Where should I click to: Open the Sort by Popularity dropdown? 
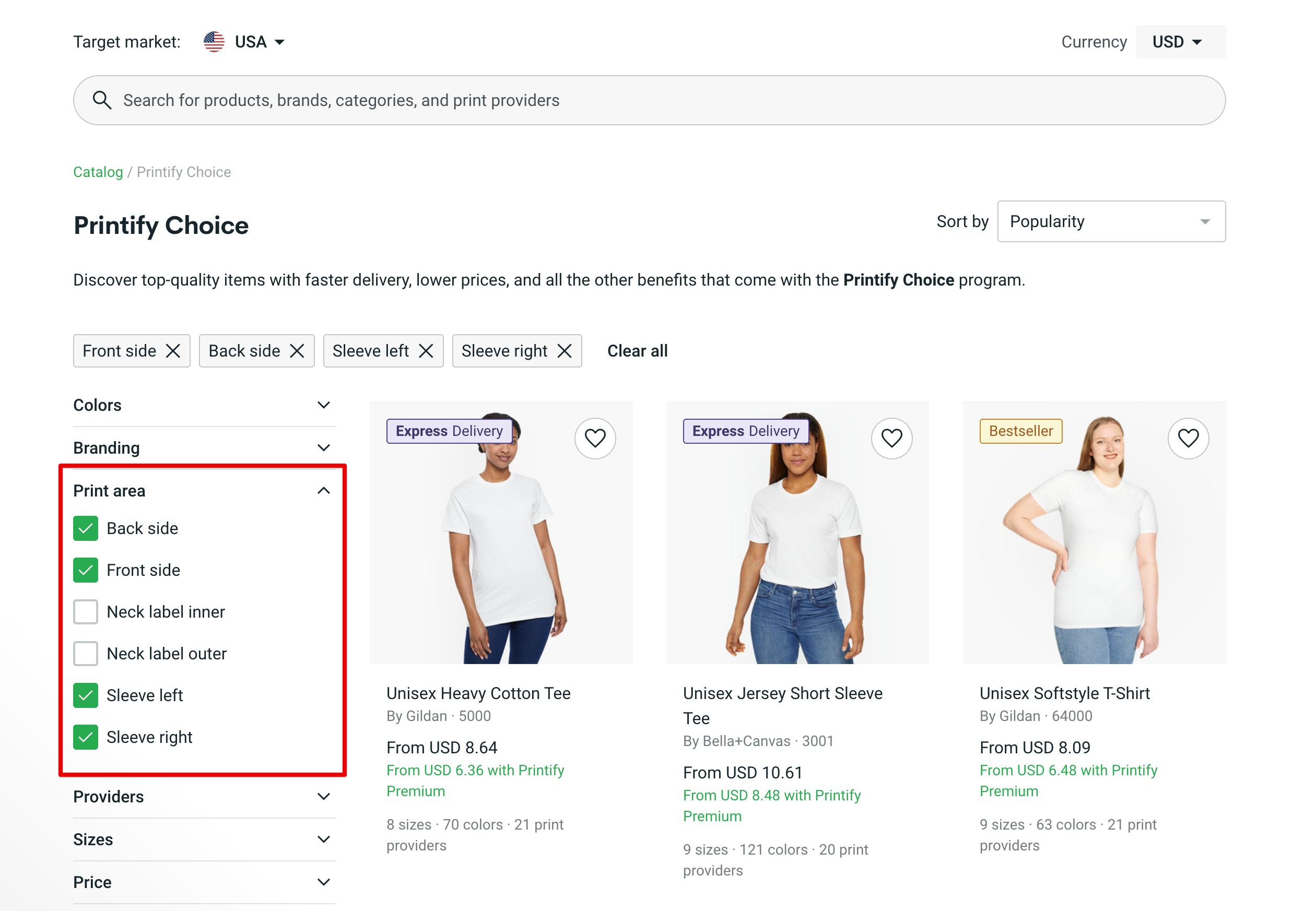click(1110, 221)
